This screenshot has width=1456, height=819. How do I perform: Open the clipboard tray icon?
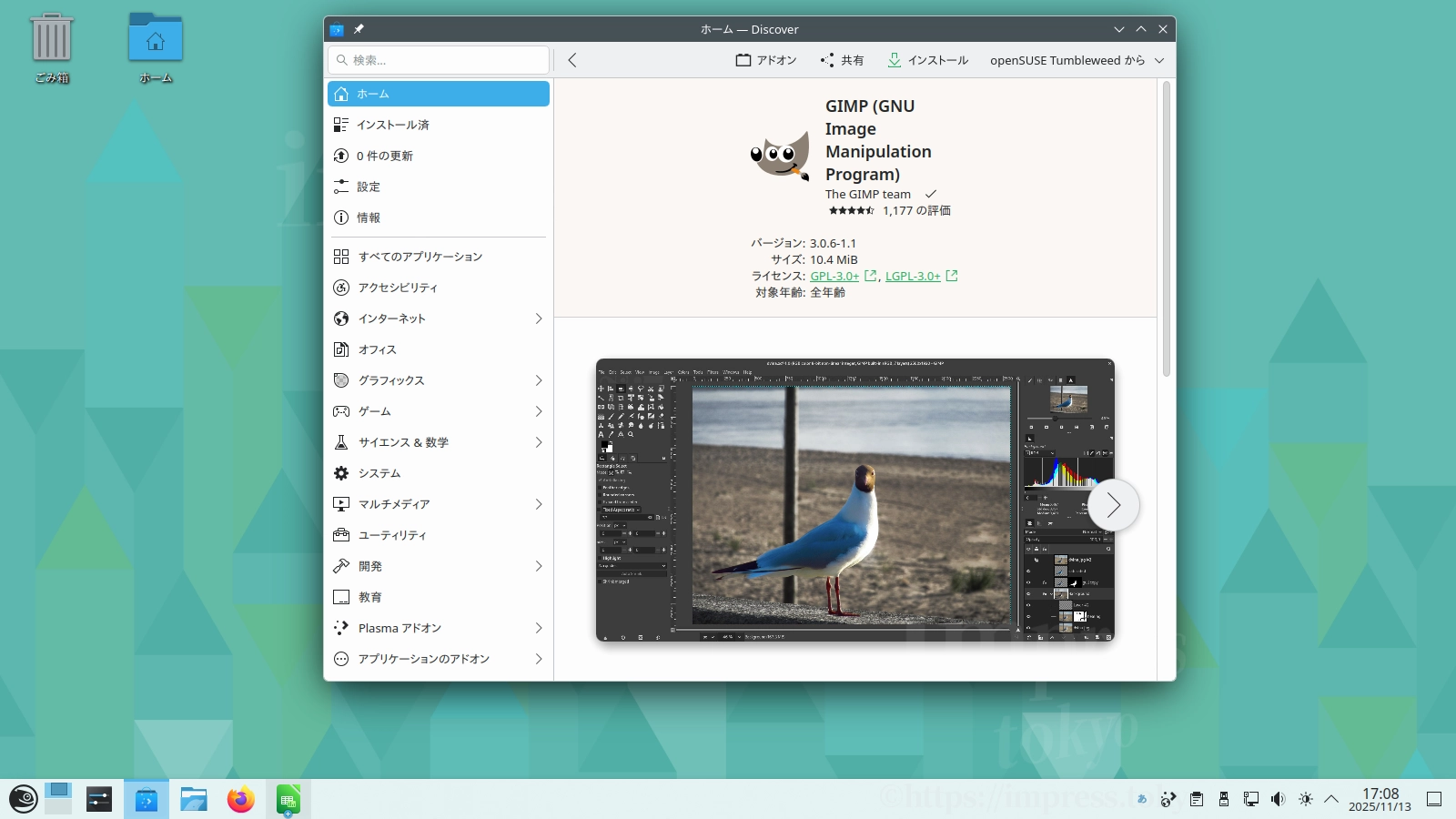(x=1197, y=800)
